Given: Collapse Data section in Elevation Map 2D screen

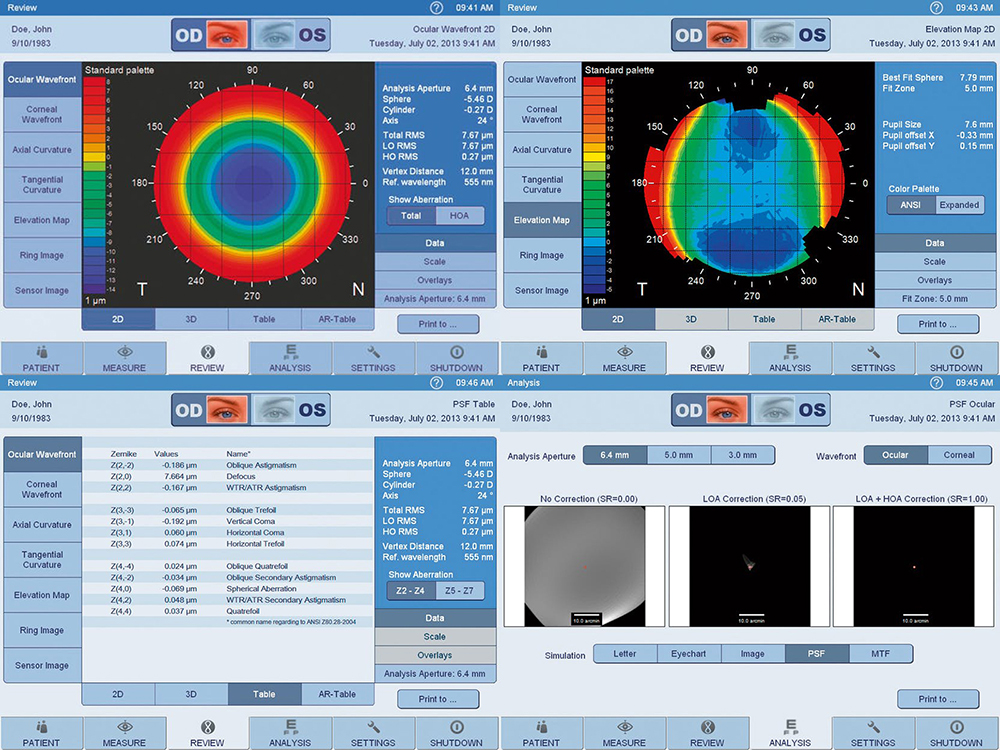Looking at the screenshot, I should 935,243.
